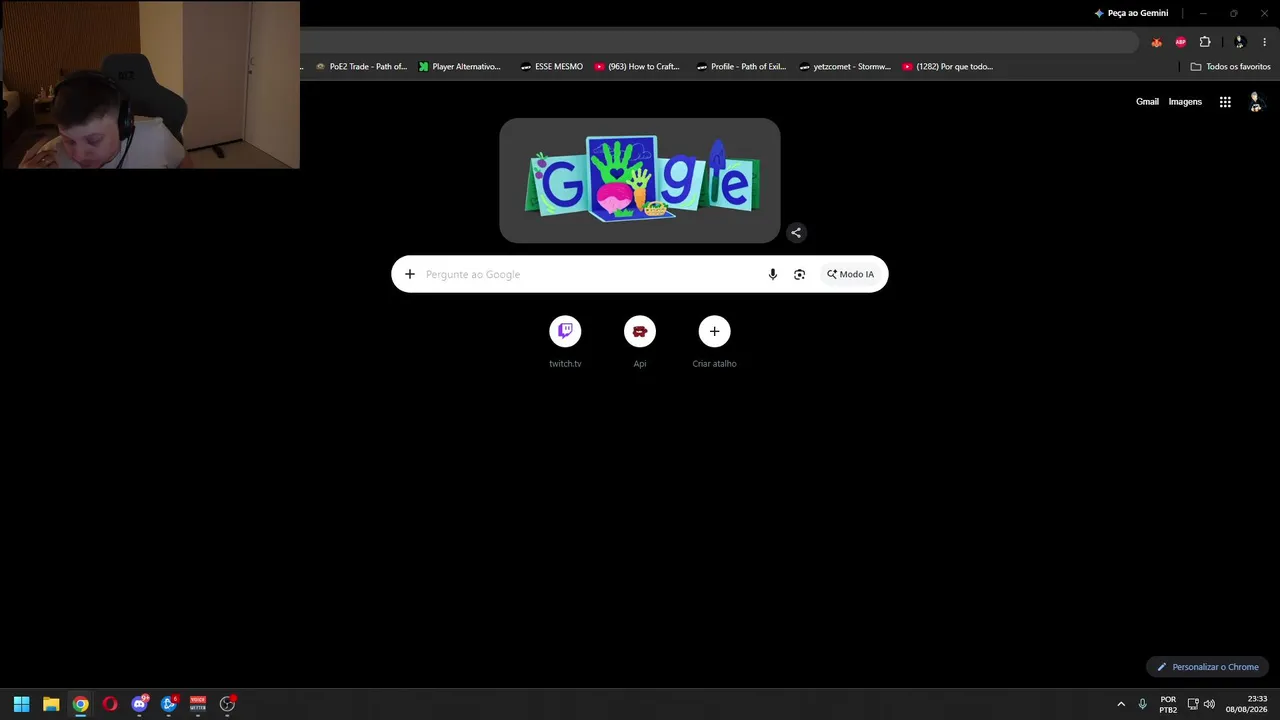Share the Google Doodle

(796, 233)
